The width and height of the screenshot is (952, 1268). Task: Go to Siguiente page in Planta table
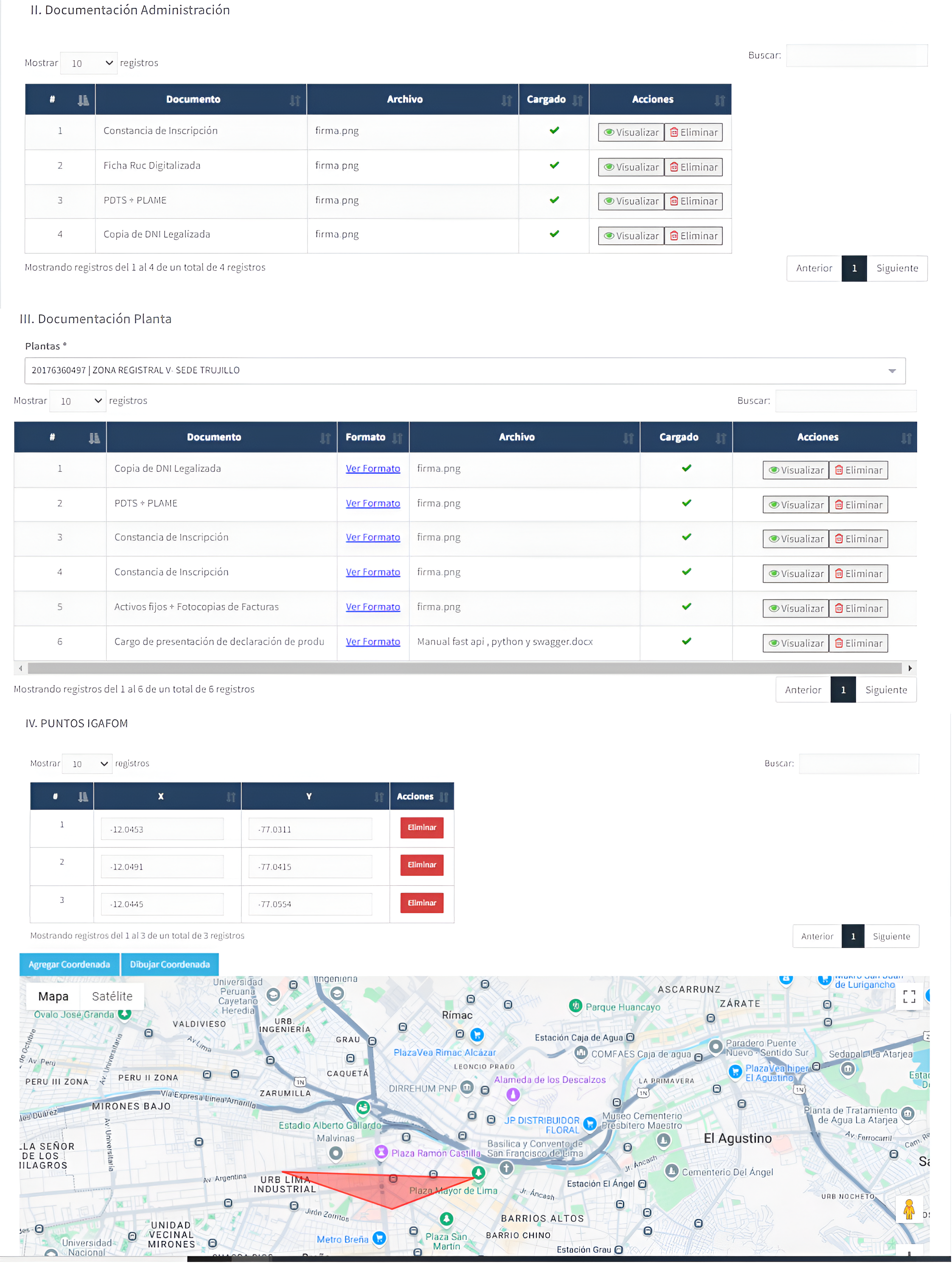tap(885, 690)
